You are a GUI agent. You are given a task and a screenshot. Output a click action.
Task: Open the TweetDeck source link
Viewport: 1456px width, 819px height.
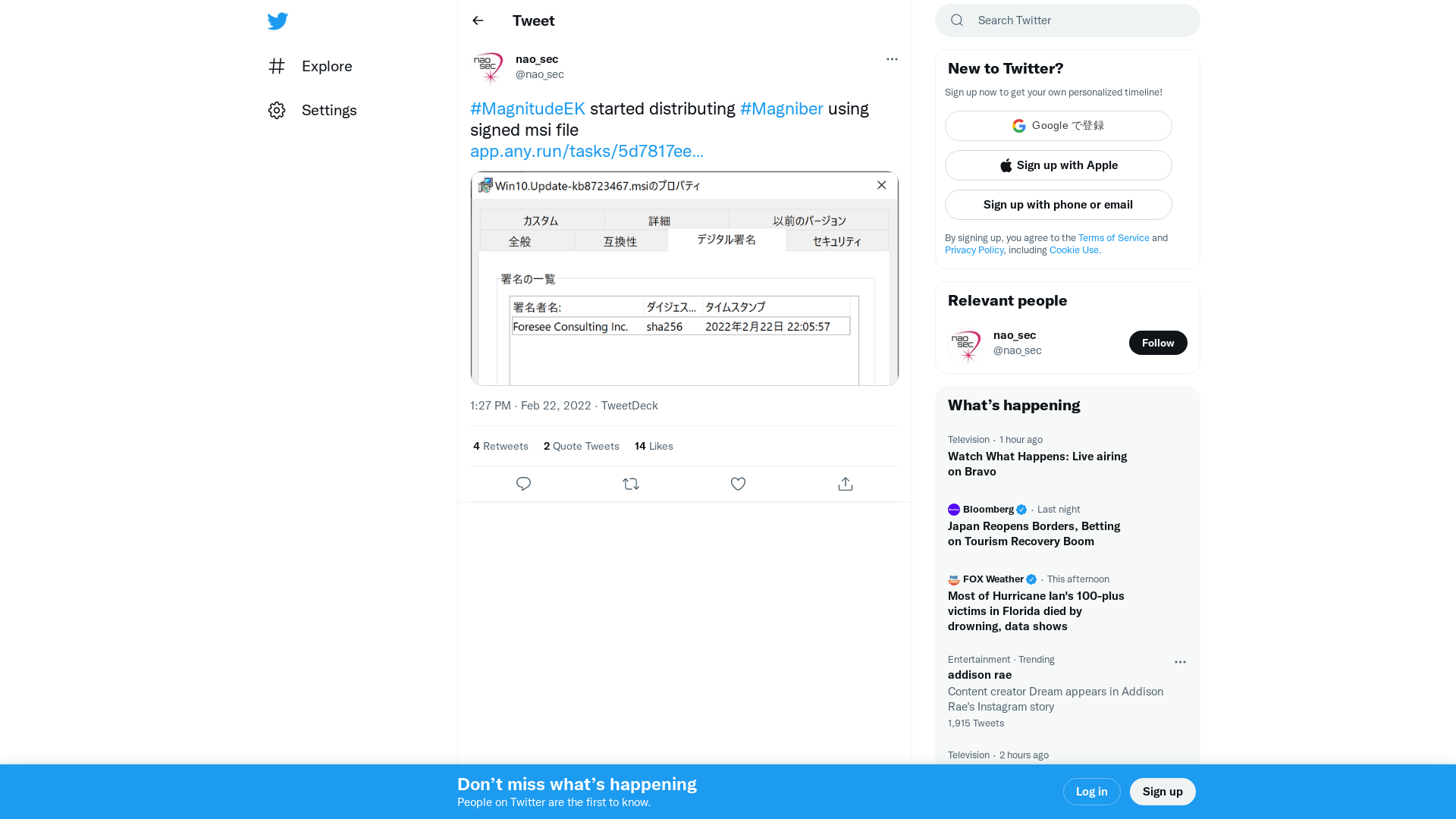[x=629, y=406]
